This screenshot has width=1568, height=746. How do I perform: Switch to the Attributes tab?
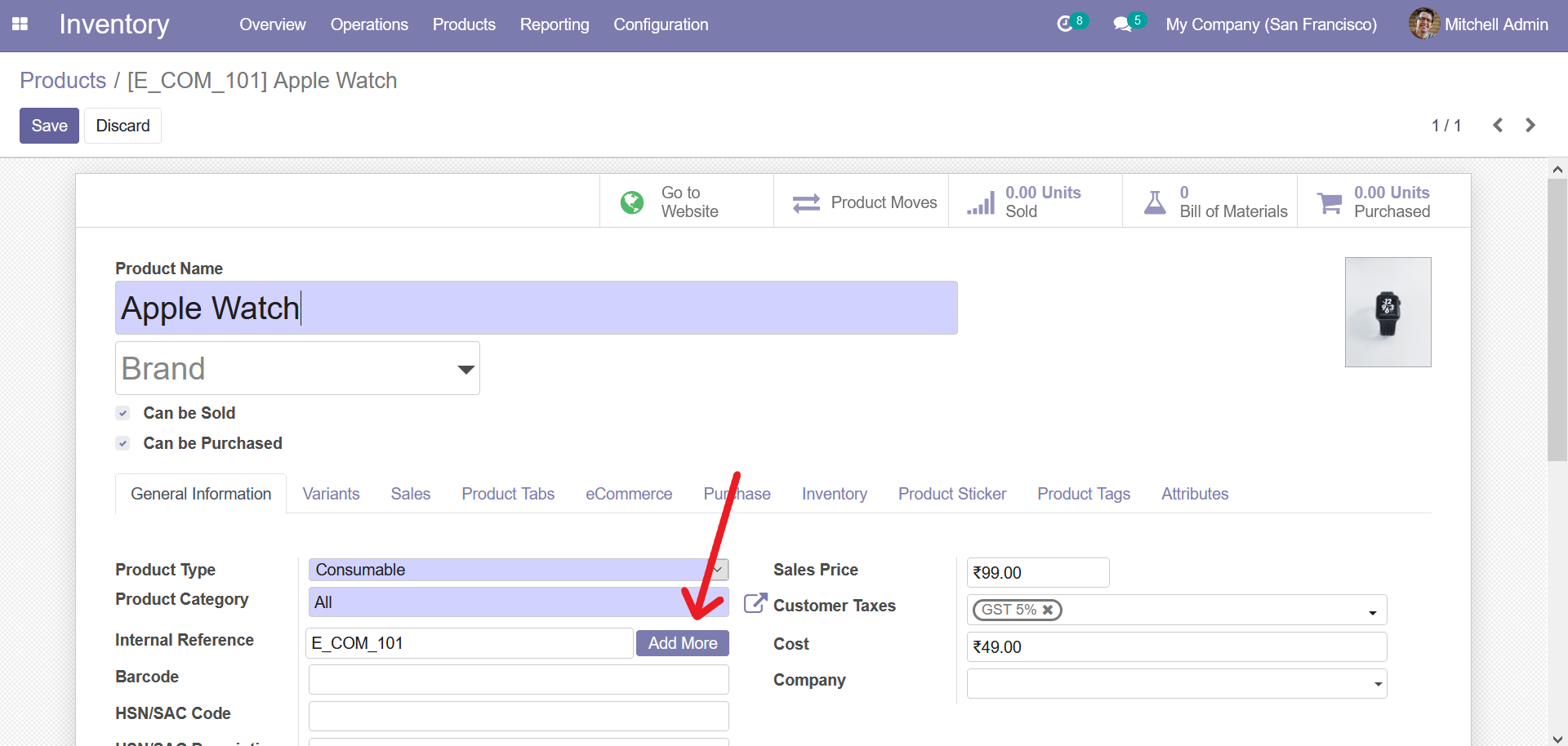(x=1195, y=494)
